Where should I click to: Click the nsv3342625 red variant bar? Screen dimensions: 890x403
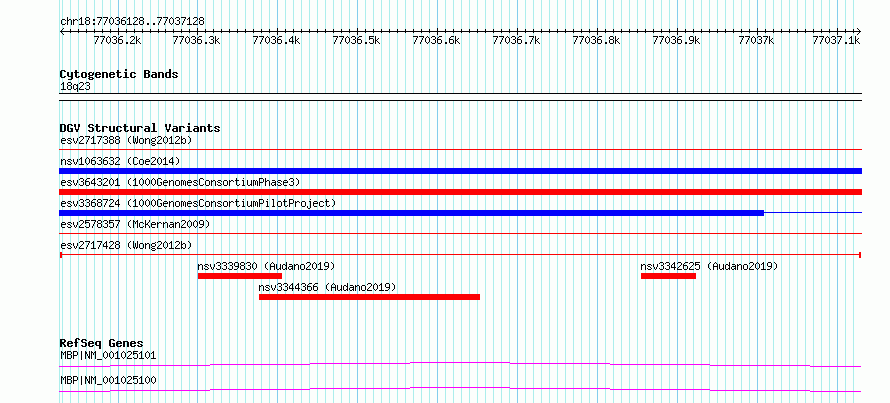pyautogui.click(x=668, y=276)
